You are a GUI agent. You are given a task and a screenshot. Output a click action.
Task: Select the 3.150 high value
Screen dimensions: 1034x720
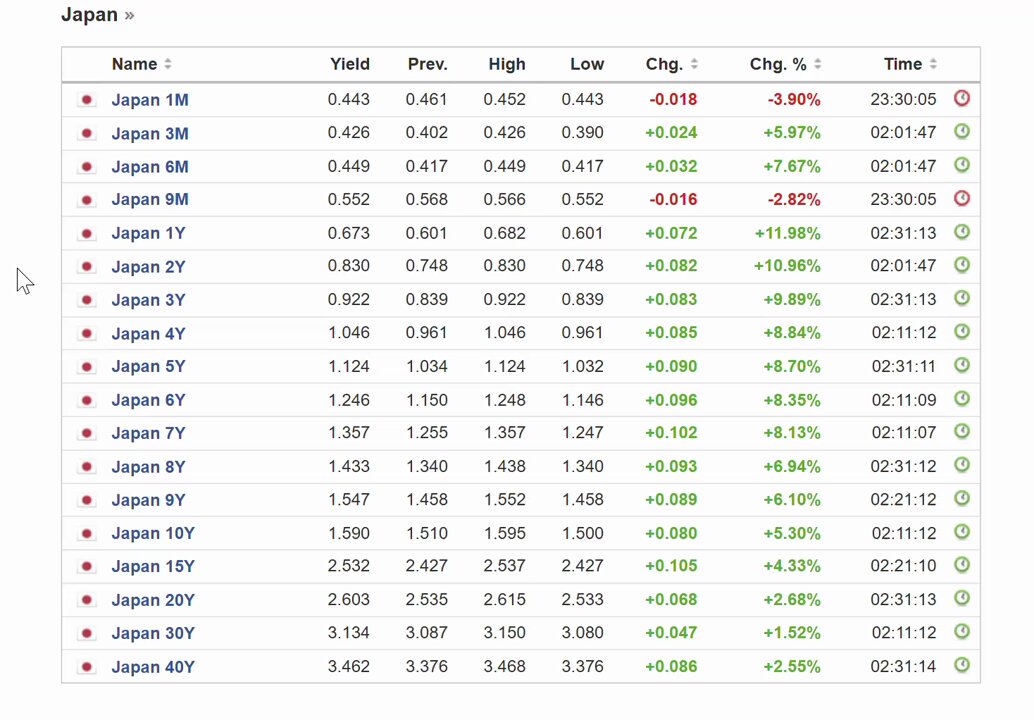click(x=504, y=632)
